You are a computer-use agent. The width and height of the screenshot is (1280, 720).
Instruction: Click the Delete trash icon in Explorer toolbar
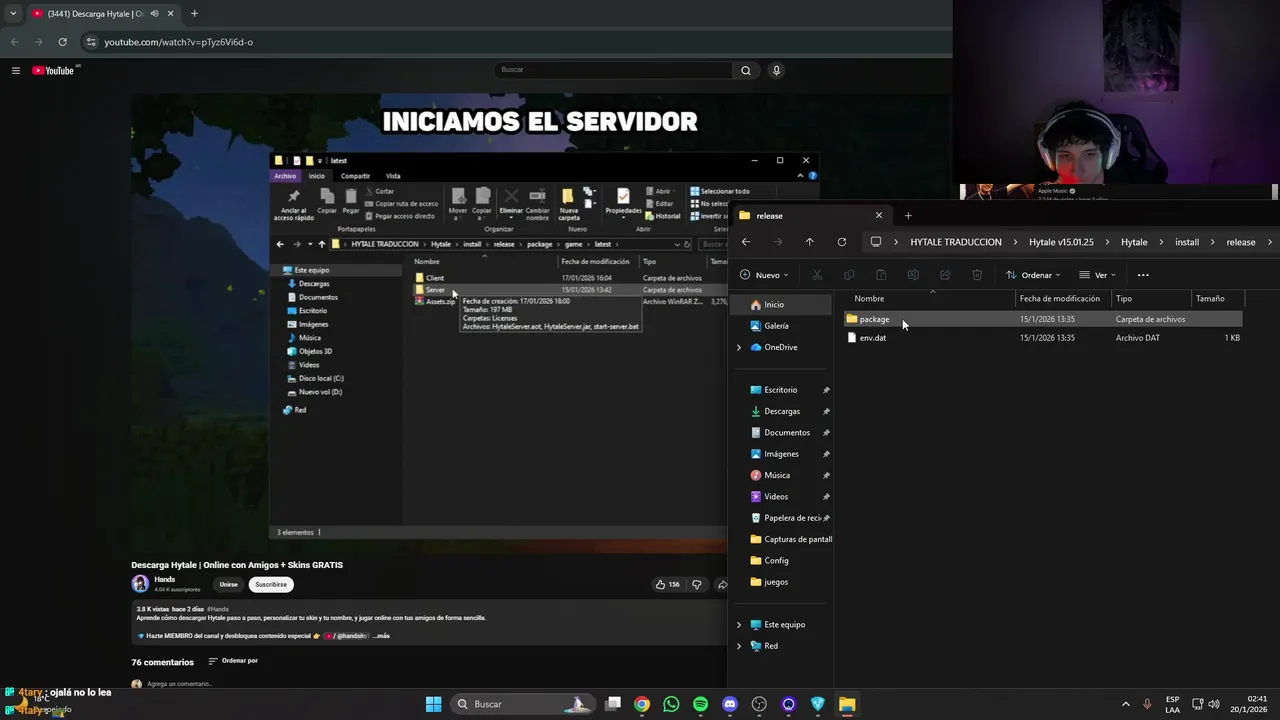tap(977, 275)
